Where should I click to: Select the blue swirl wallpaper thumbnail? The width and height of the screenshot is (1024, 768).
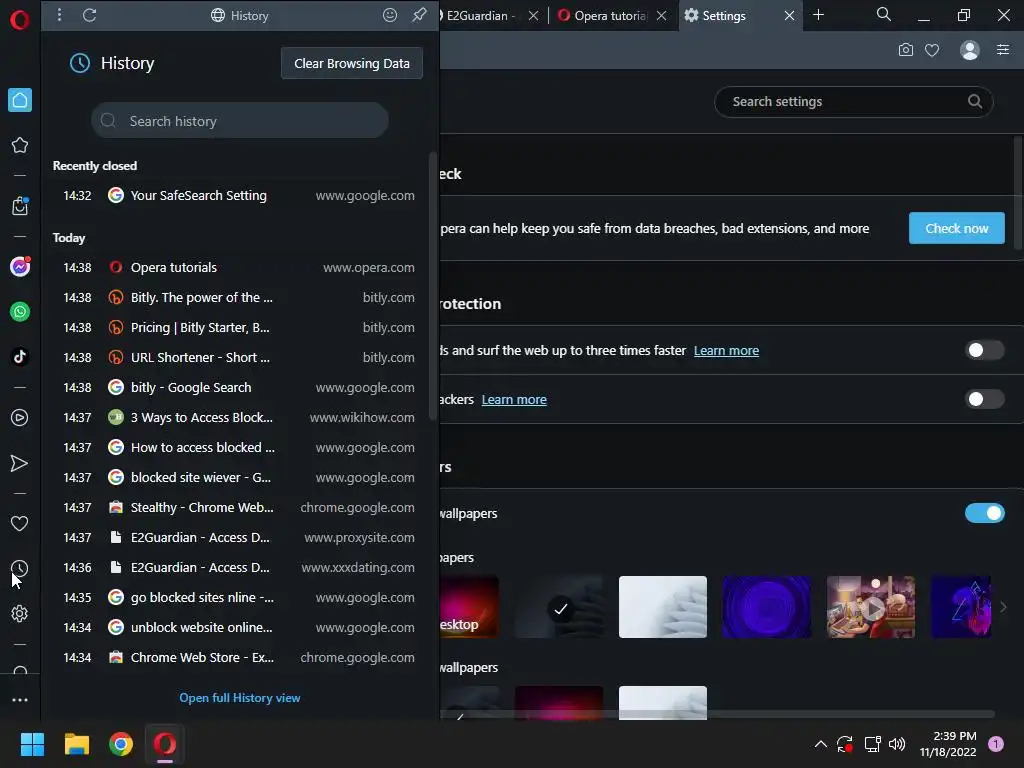(767, 607)
